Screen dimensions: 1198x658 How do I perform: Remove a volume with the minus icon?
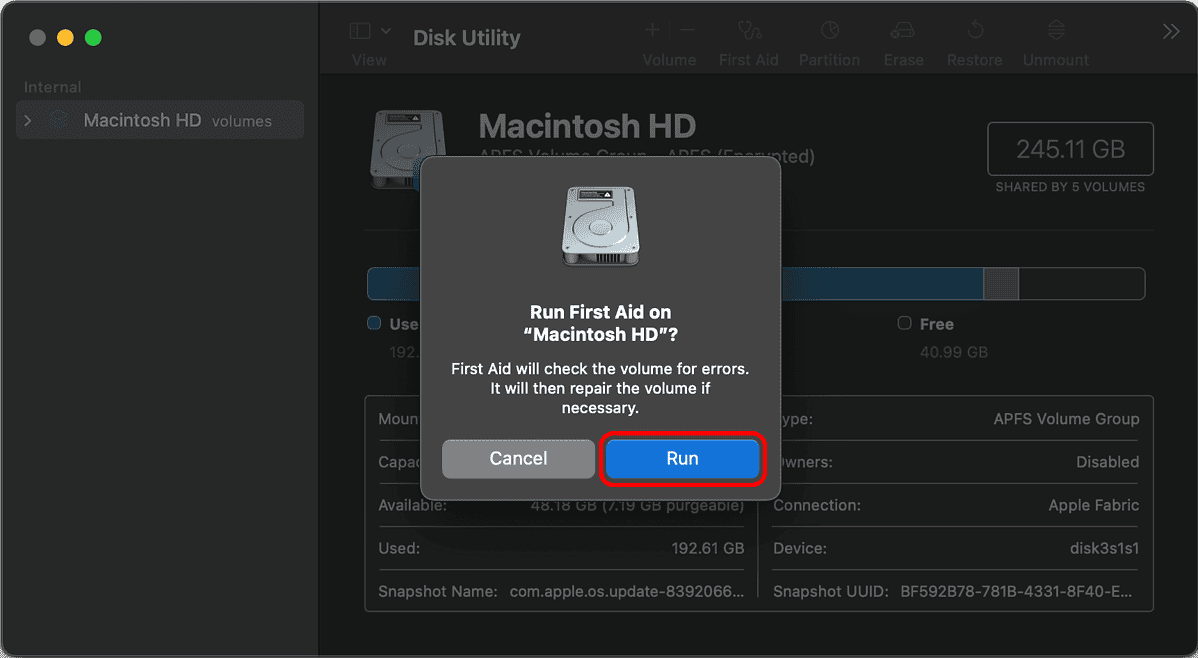click(687, 31)
